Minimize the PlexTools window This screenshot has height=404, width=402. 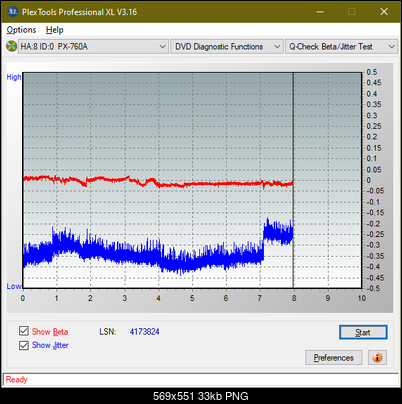click(x=320, y=12)
